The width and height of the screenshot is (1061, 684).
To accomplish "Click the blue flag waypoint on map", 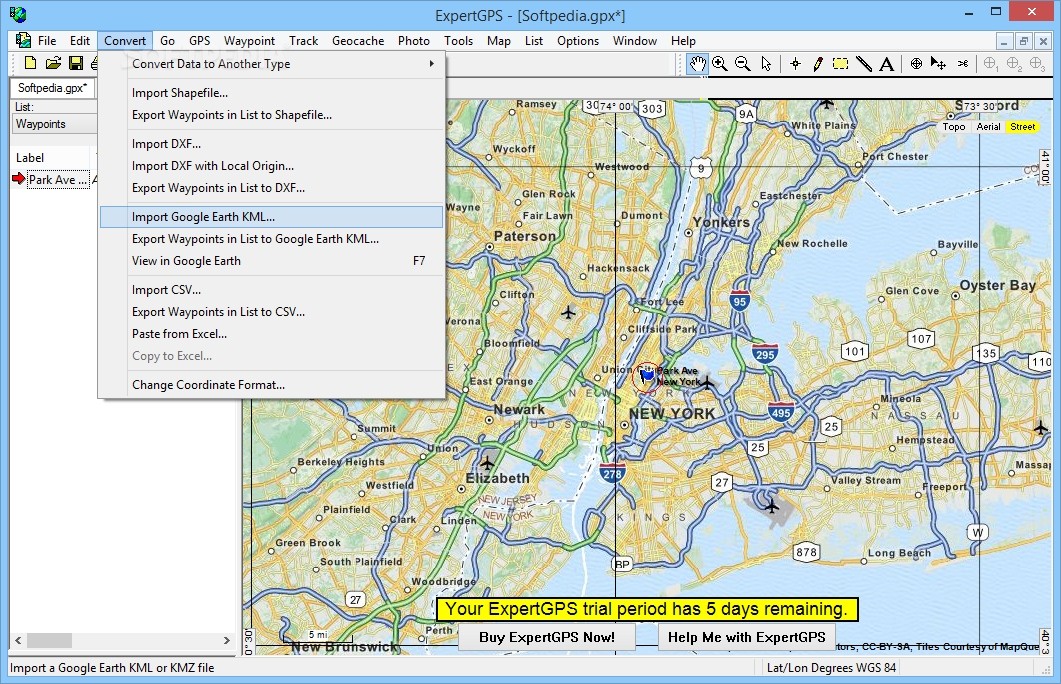I will click(648, 374).
